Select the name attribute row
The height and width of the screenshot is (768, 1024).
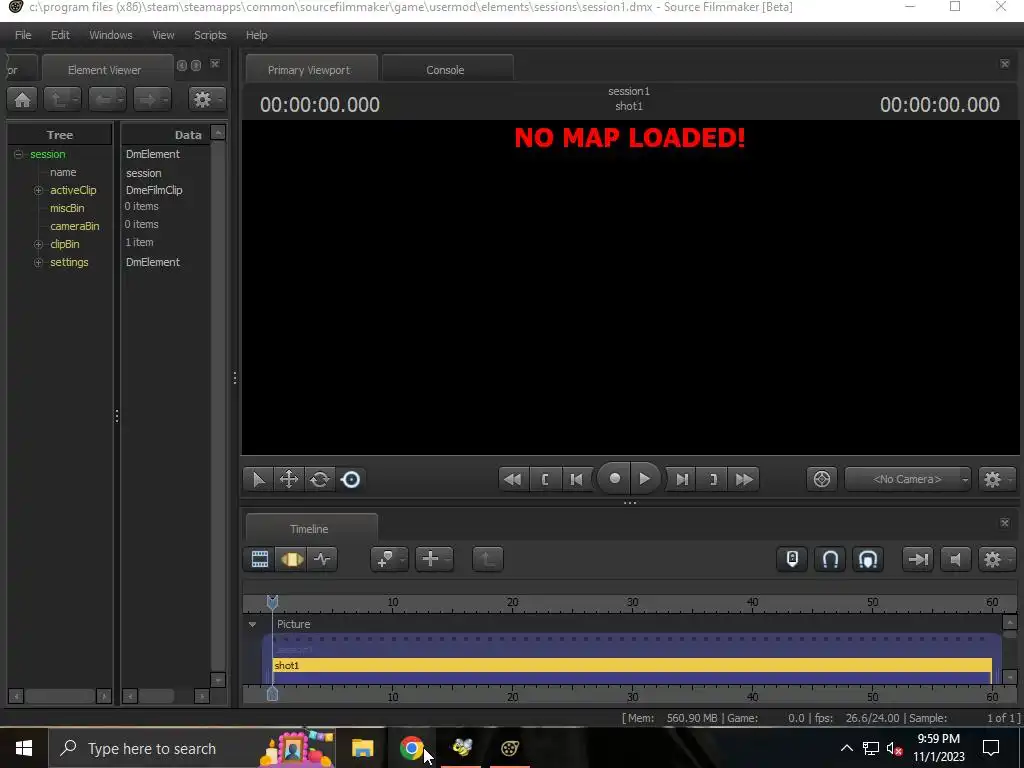(63, 172)
